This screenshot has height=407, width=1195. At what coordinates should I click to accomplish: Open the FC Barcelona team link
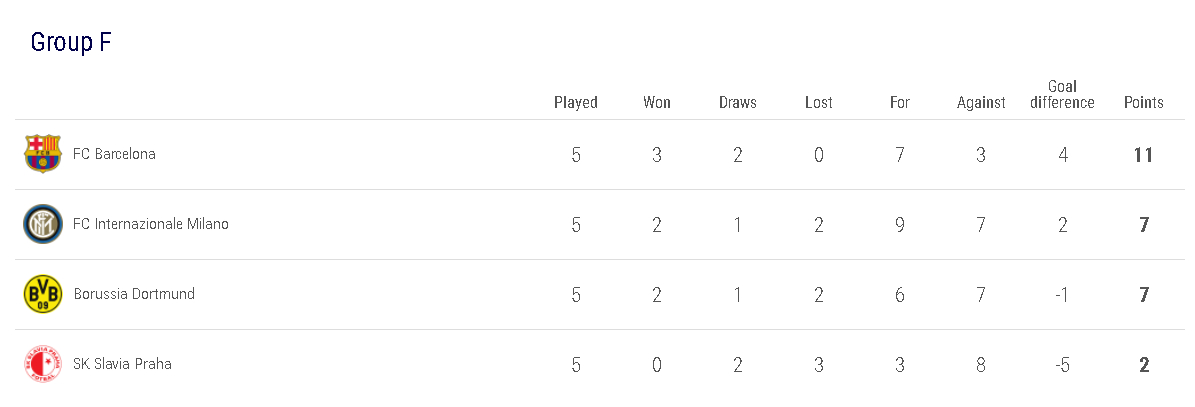(114, 154)
